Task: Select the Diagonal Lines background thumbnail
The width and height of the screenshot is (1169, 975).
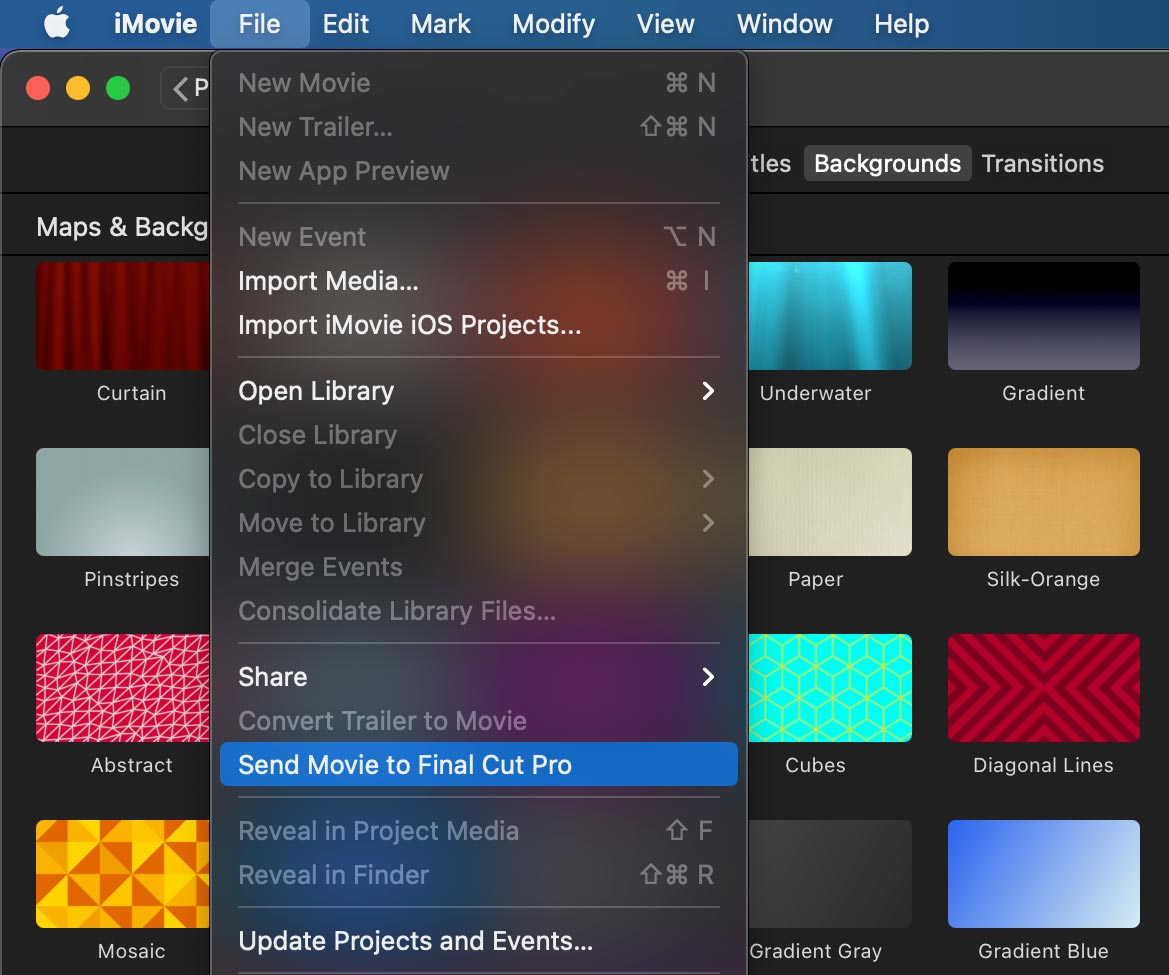Action: (x=1044, y=688)
